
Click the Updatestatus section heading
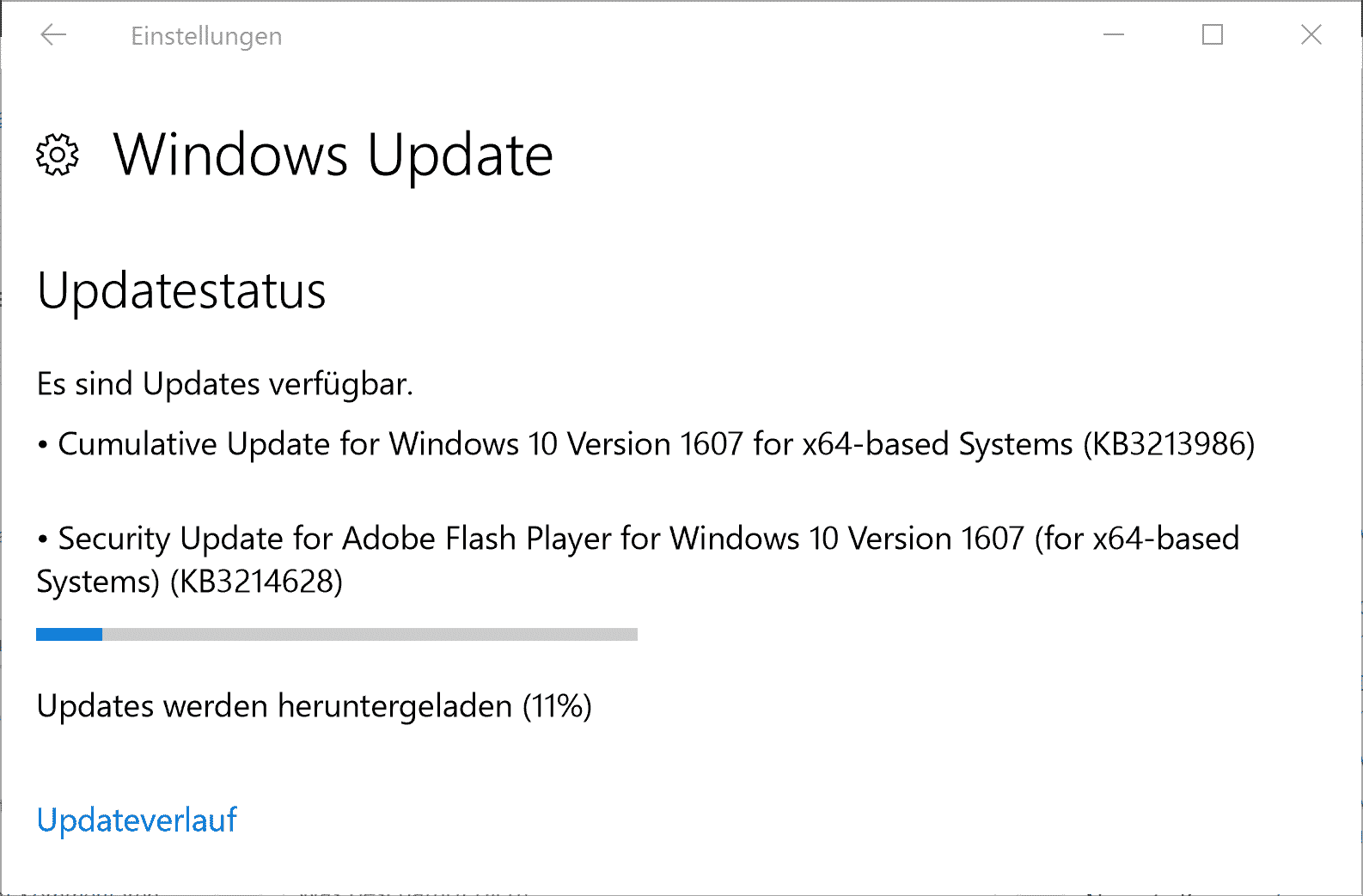pos(181,290)
